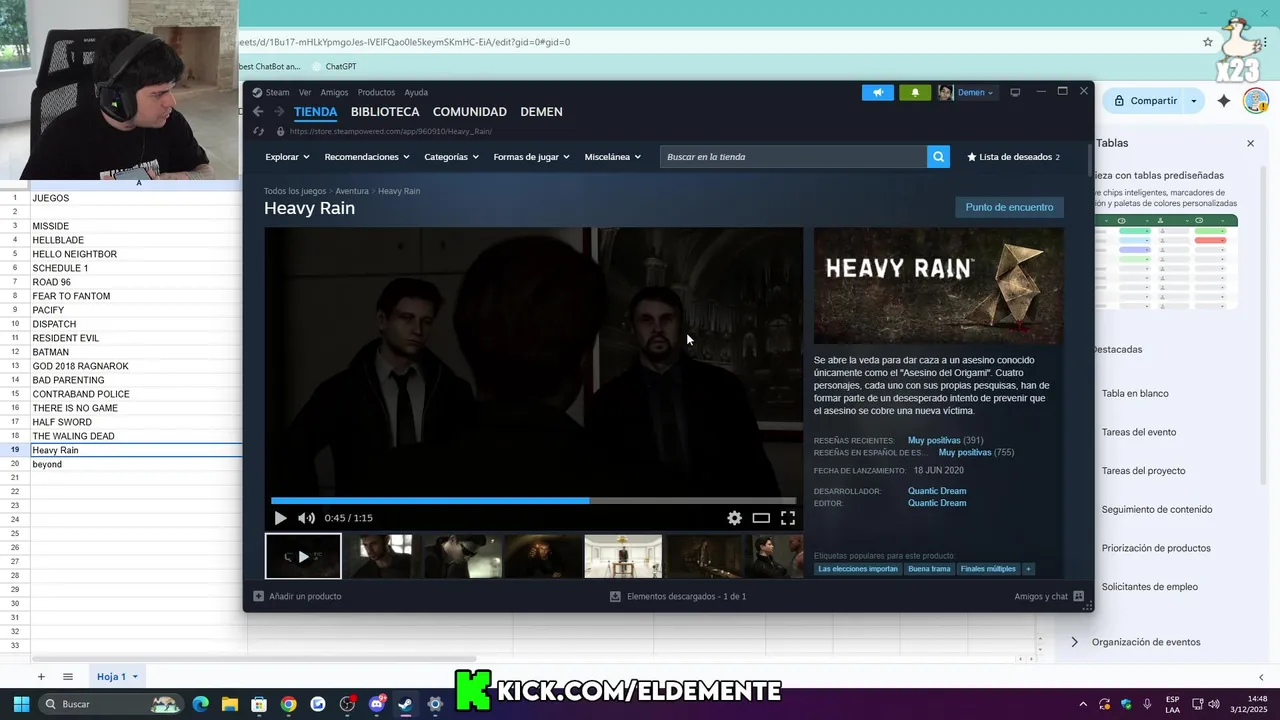Open trailer video settings gear
Viewport: 1280px width, 720px height.
734,518
